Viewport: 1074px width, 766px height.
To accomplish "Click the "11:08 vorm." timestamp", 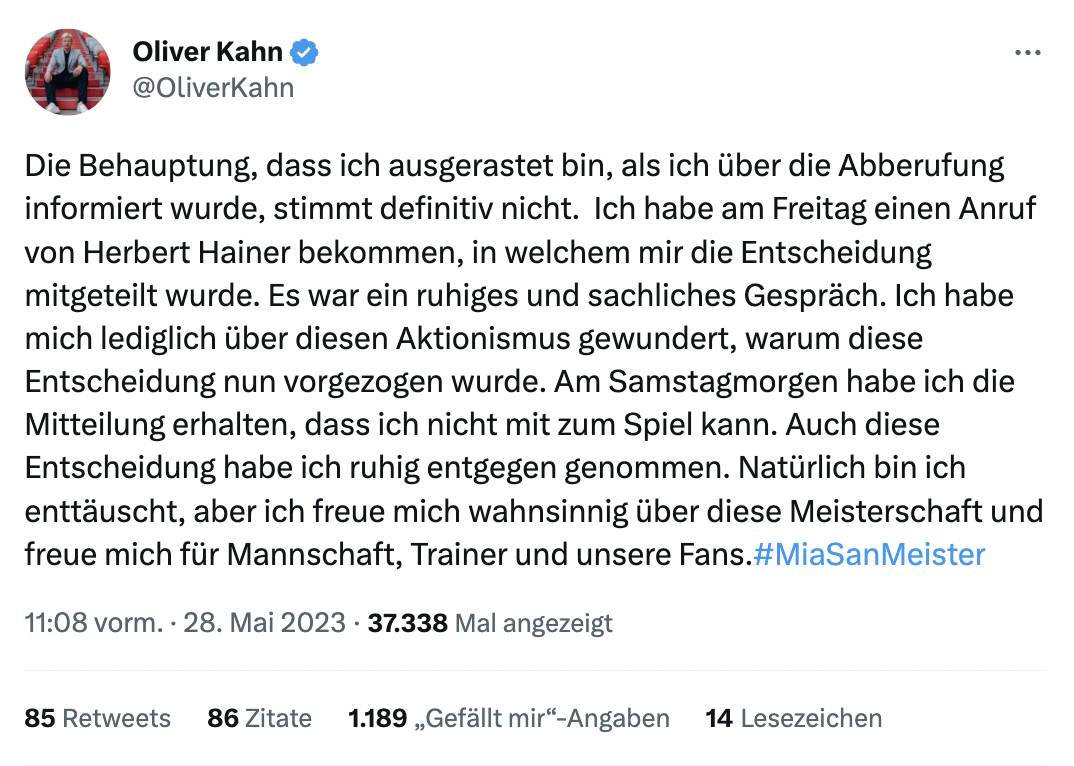I will pyautogui.click(x=92, y=624).
